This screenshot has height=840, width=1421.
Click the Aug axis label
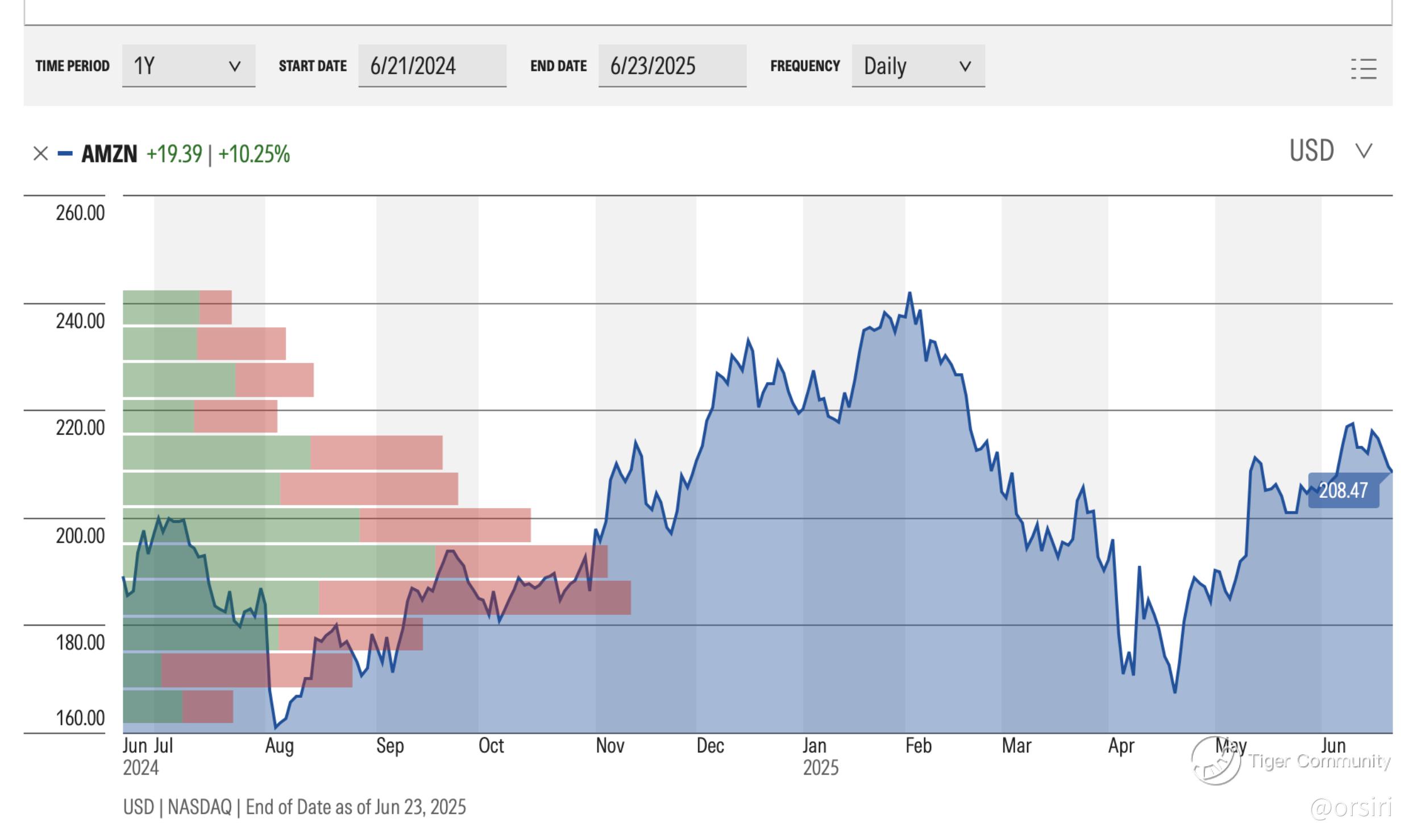[x=279, y=746]
